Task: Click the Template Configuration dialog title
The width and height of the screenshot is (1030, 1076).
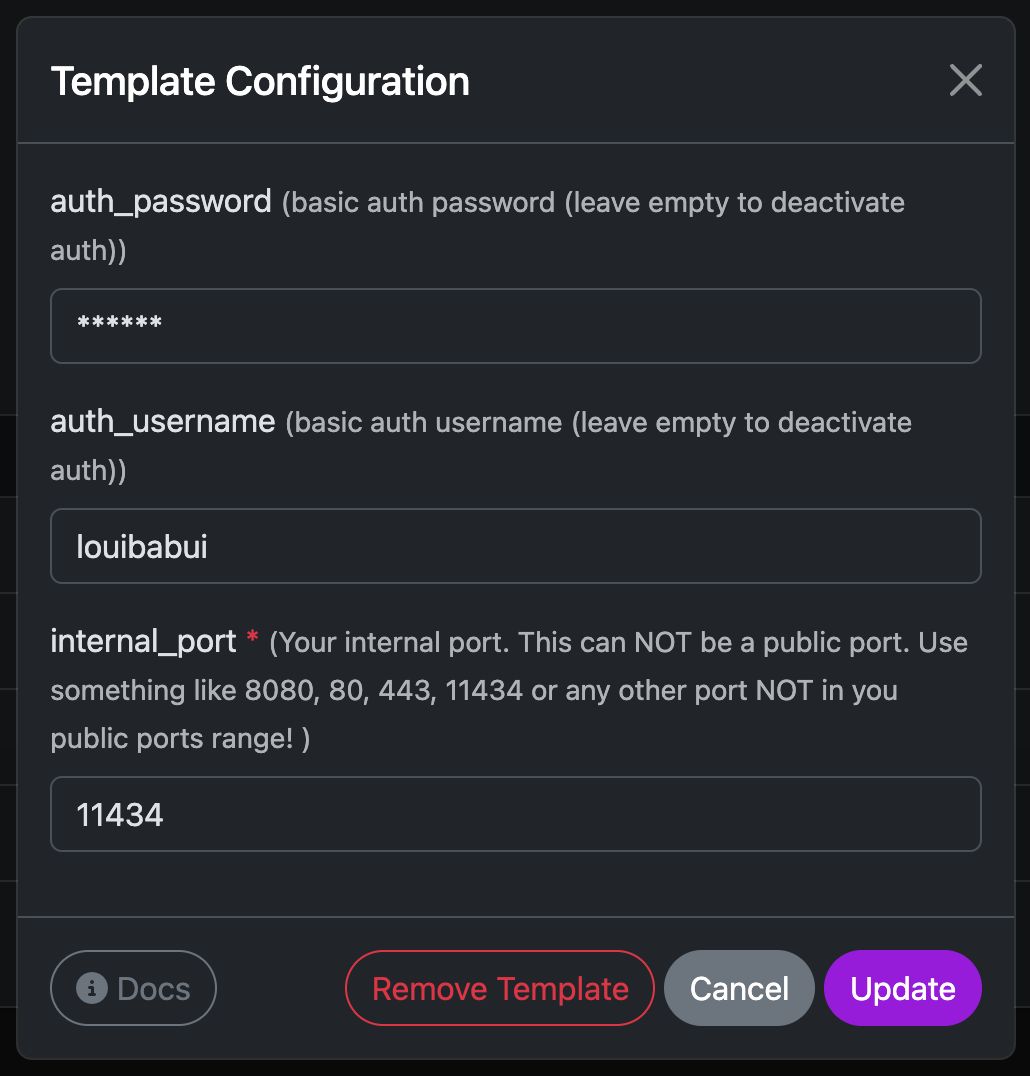Action: (260, 81)
